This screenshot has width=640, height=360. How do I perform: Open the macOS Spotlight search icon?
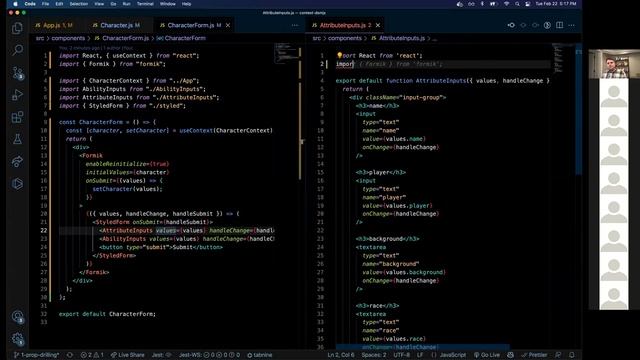tap(517, 4)
